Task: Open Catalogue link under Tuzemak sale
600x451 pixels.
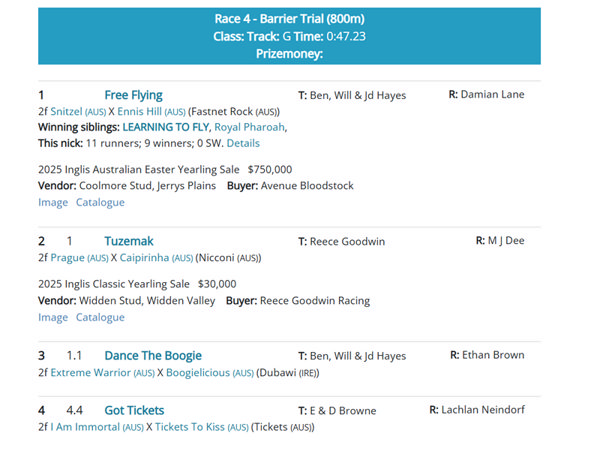Action: [100, 317]
